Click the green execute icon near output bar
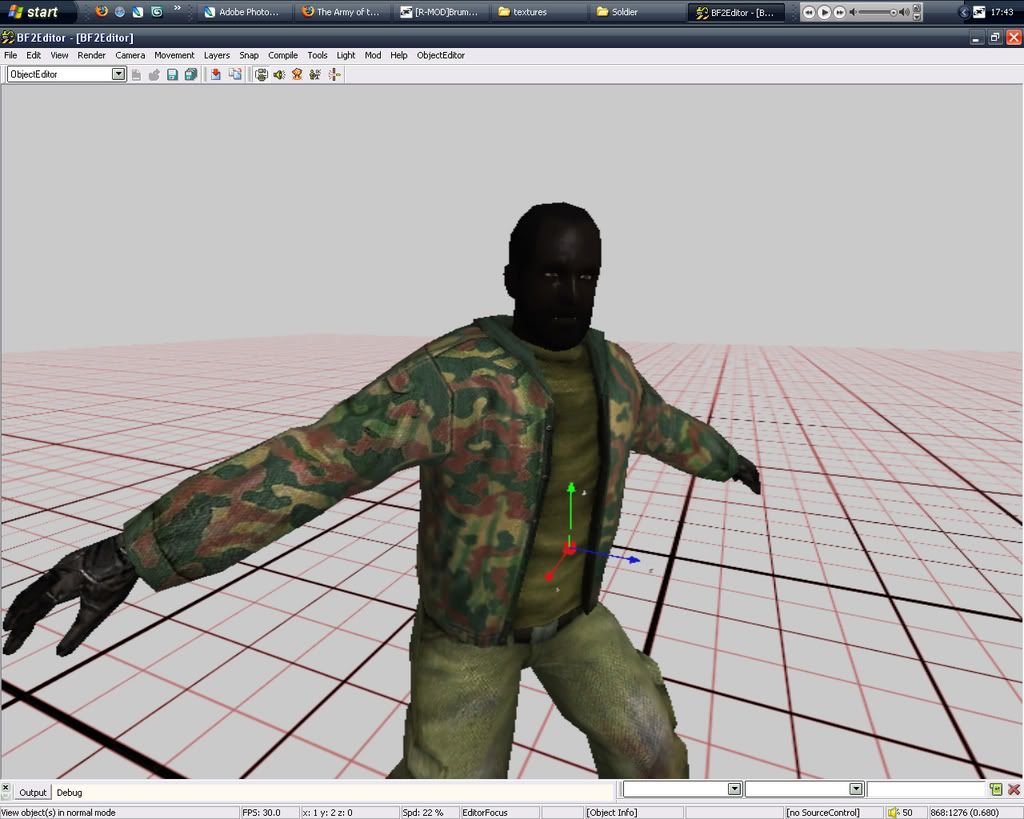1024x819 pixels. pos(996,790)
